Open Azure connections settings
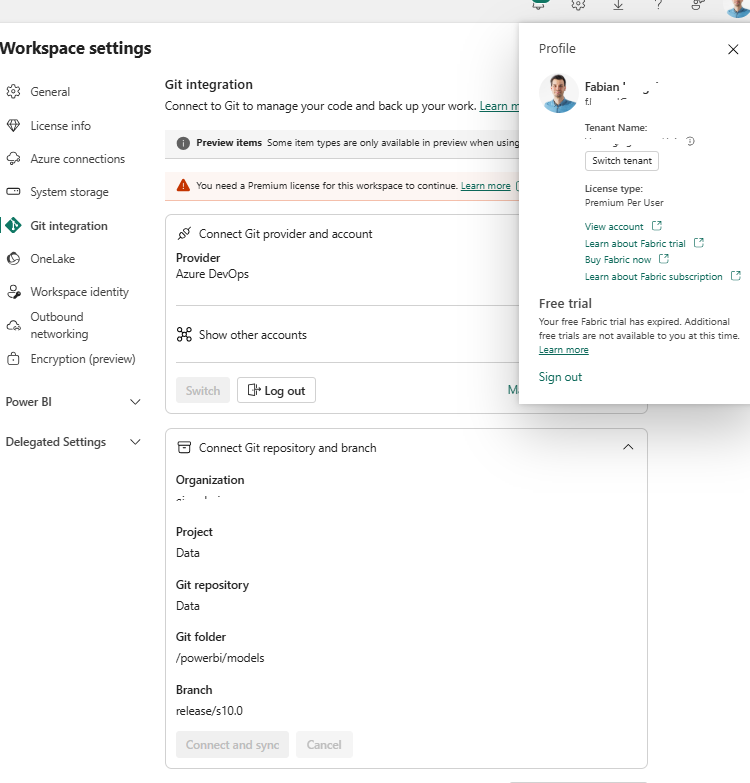 click(77, 159)
